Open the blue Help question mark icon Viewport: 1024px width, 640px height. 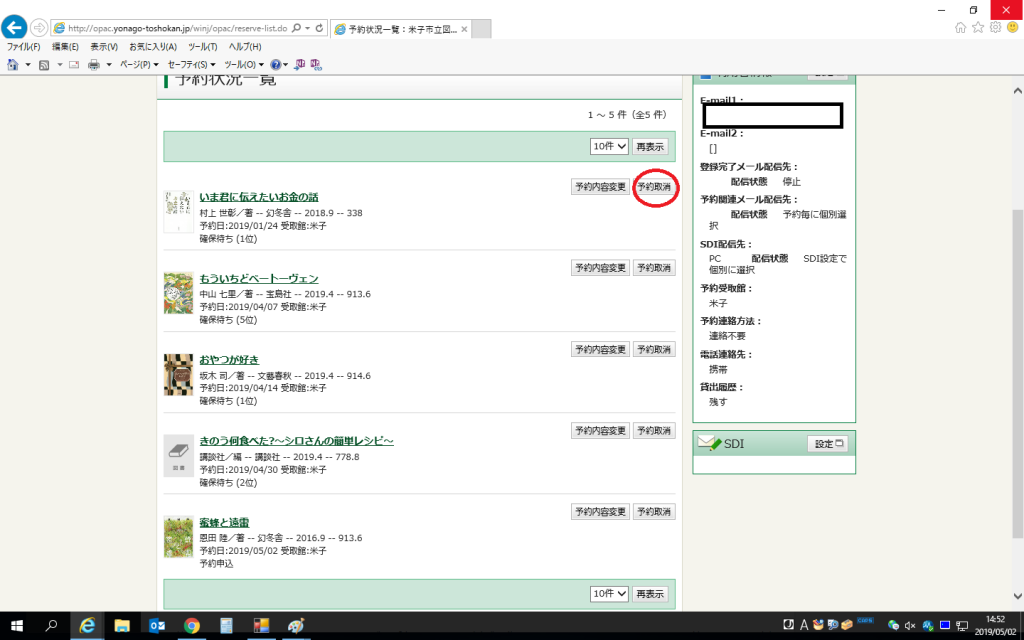(x=276, y=65)
